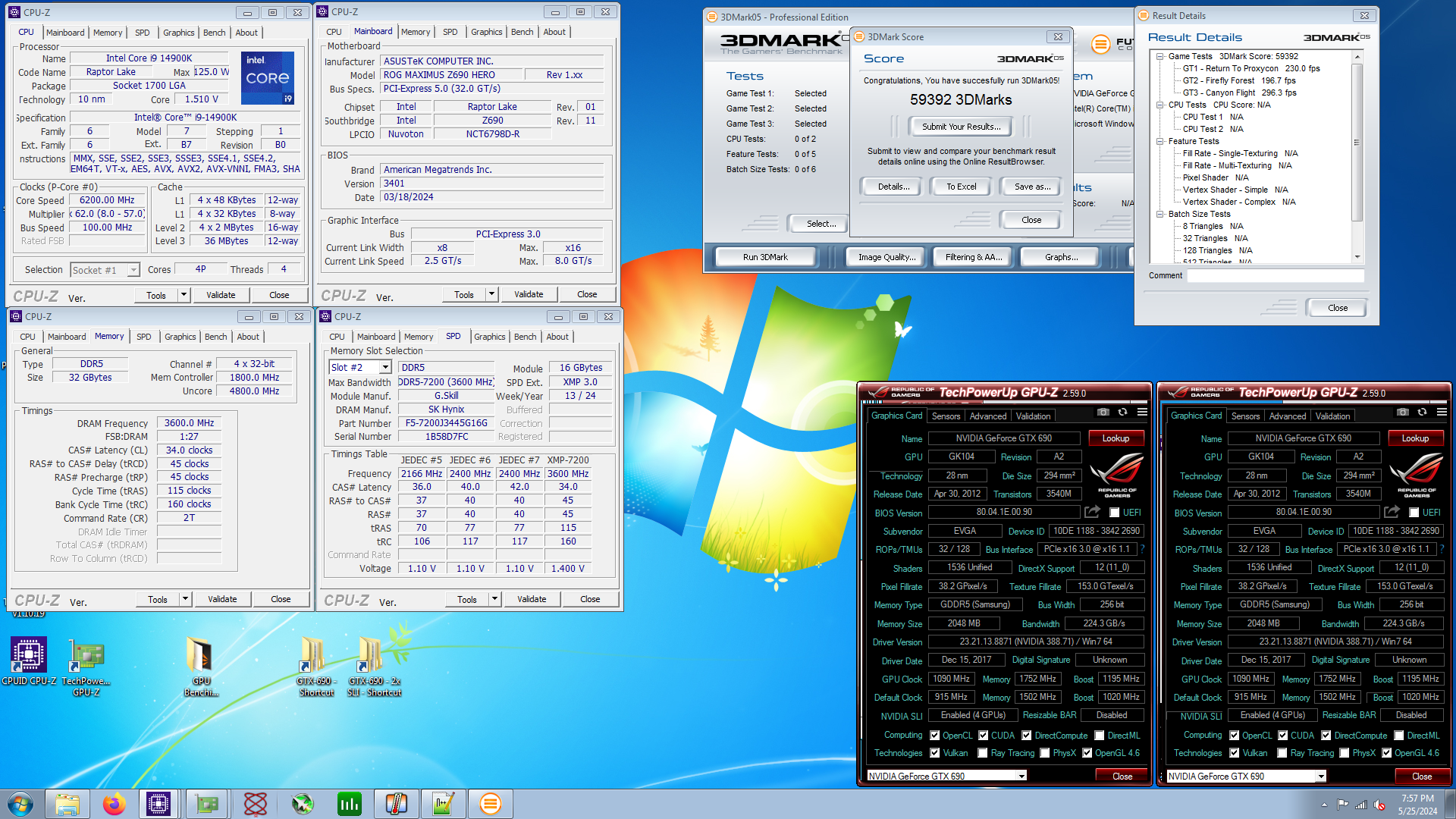Open GPU selector dropdown in right GPU-Z
The width and height of the screenshot is (1456, 819).
1321,776
